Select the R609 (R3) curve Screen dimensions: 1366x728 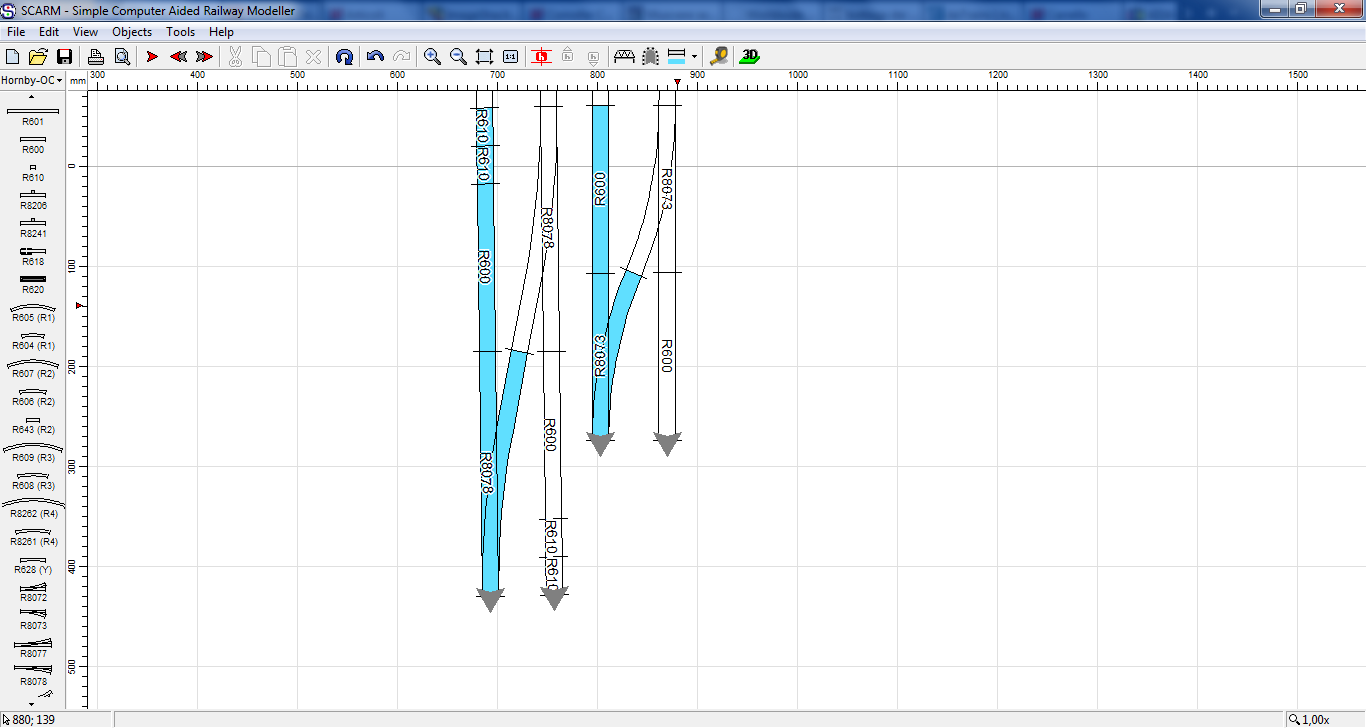(x=33, y=451)
